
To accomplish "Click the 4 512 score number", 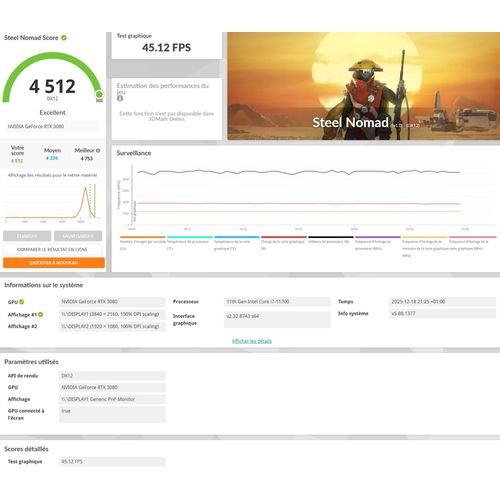I will [x=52, y=86].
